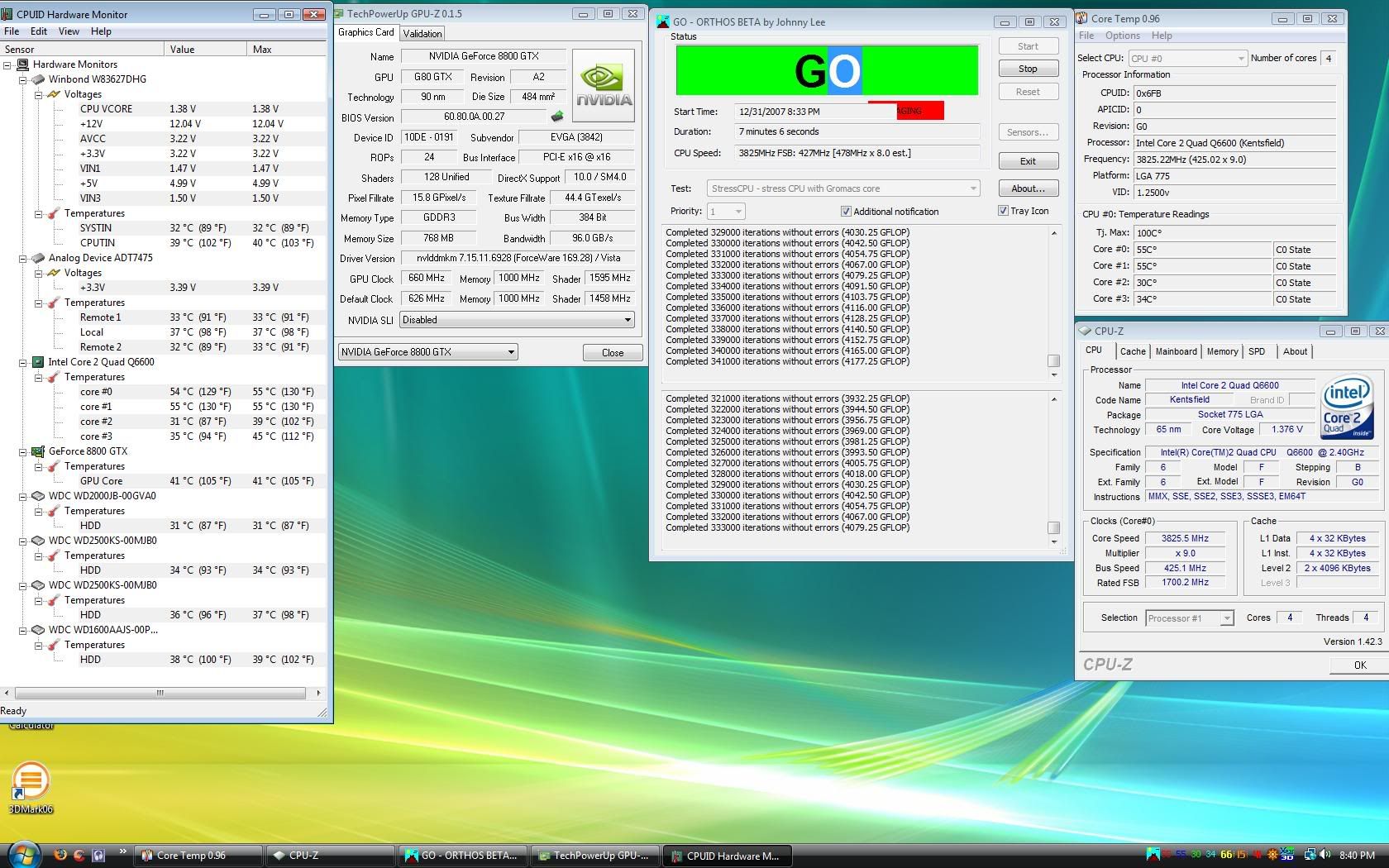Collapse the Winbond W83627DHG node

23,79
